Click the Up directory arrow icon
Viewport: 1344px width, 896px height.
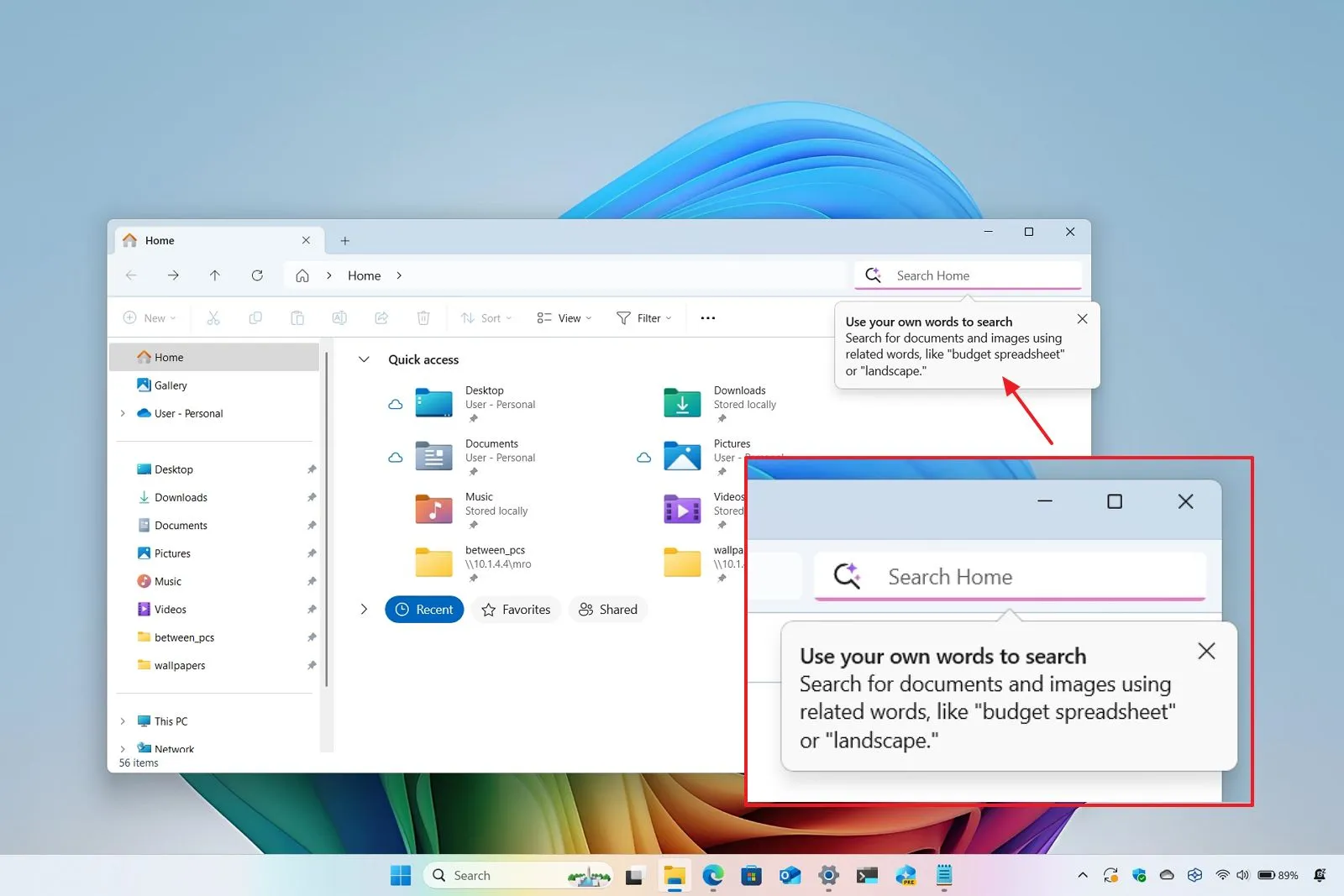click(215, 275)
